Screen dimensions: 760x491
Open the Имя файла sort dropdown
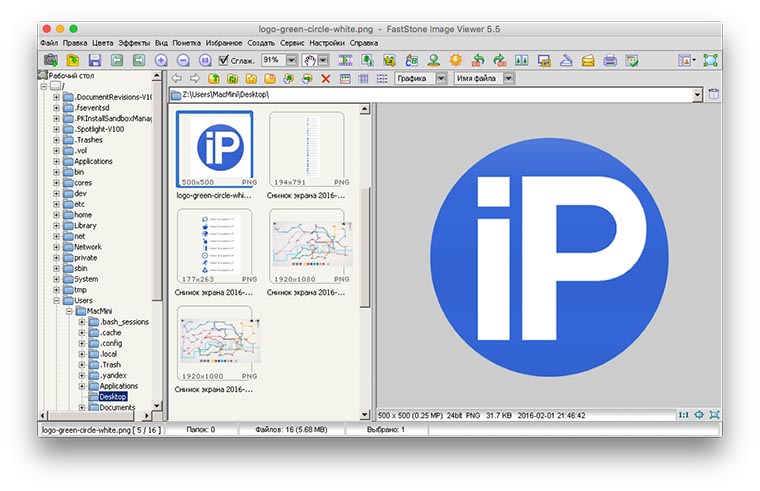tap(509, 78)
